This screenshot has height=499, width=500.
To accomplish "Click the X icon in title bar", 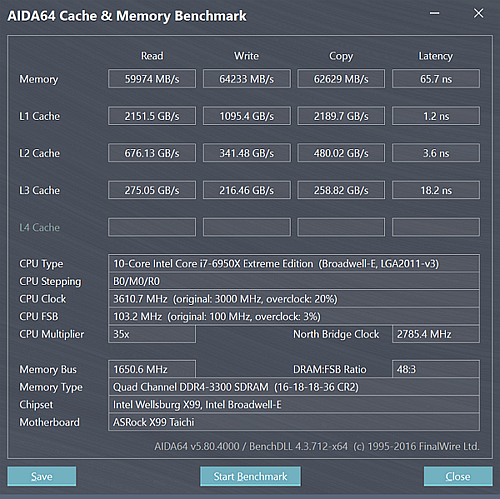I will coord(478,13).
